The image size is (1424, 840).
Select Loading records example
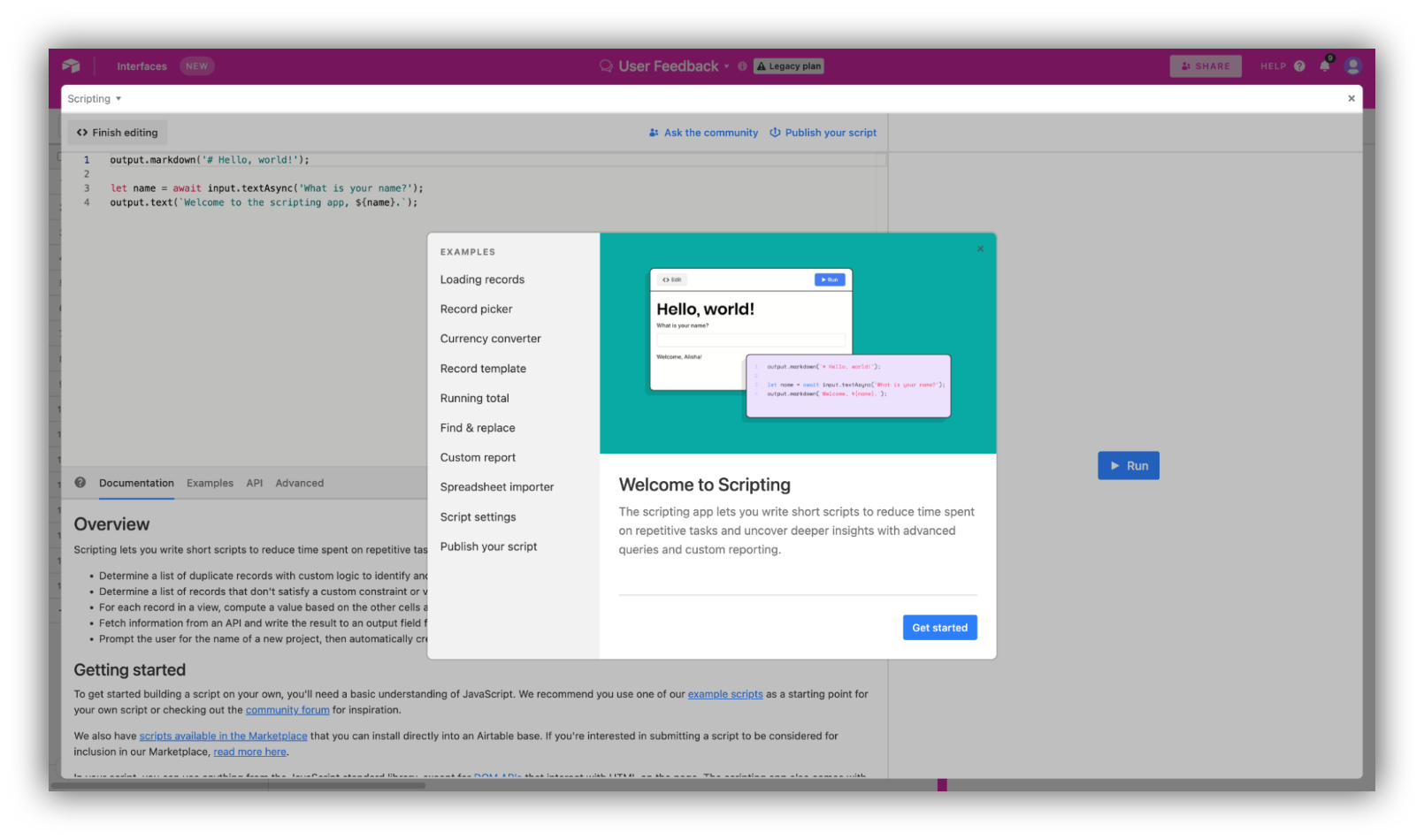[x=482, y=279]
